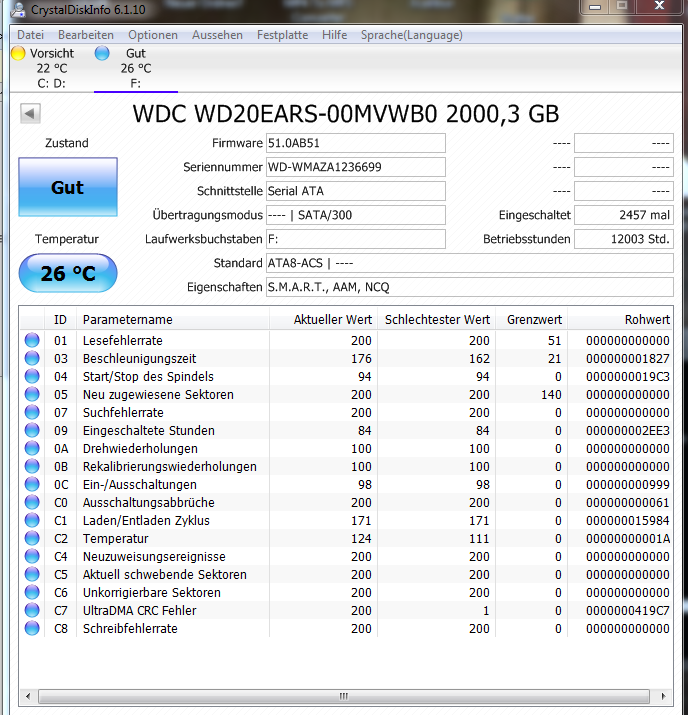Click raw value 000000002EE3
Image resolution: width=688 pixels, height=715 pixels.
click(628, 430)
